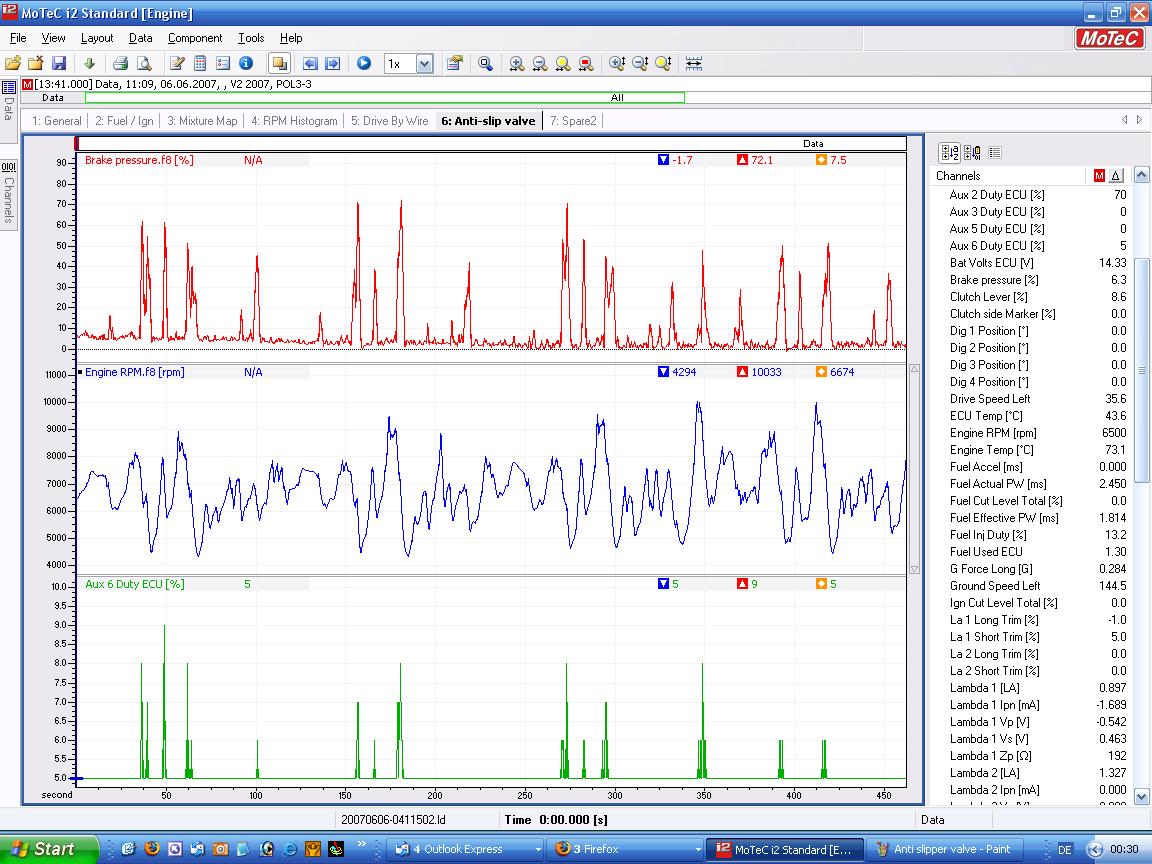Viewport: 1152px width, 864px height.
Task: Sort channels alphabetically with the A-Z icon
Action: tap(950, 153)
